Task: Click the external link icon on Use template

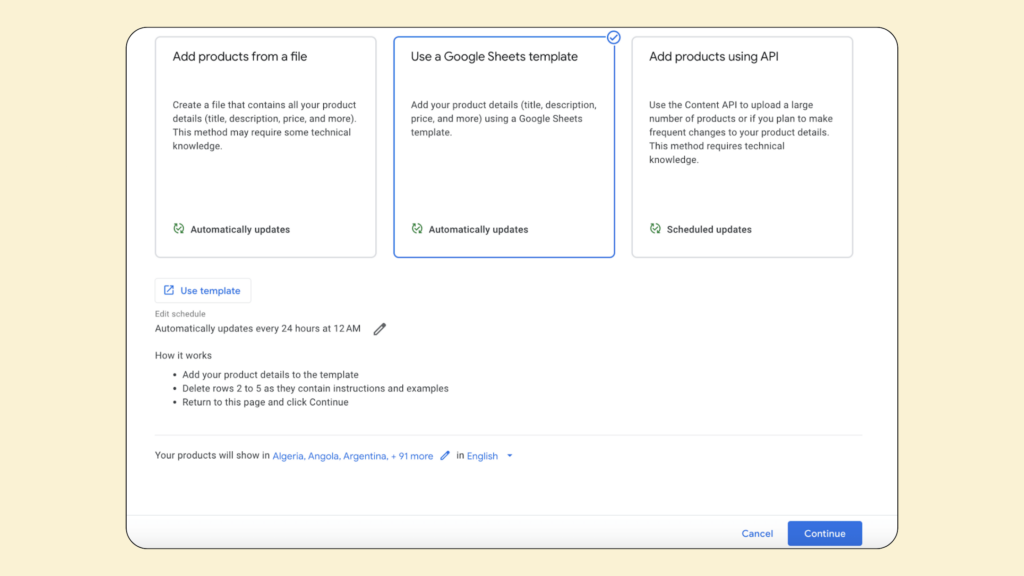Action: 168,290
